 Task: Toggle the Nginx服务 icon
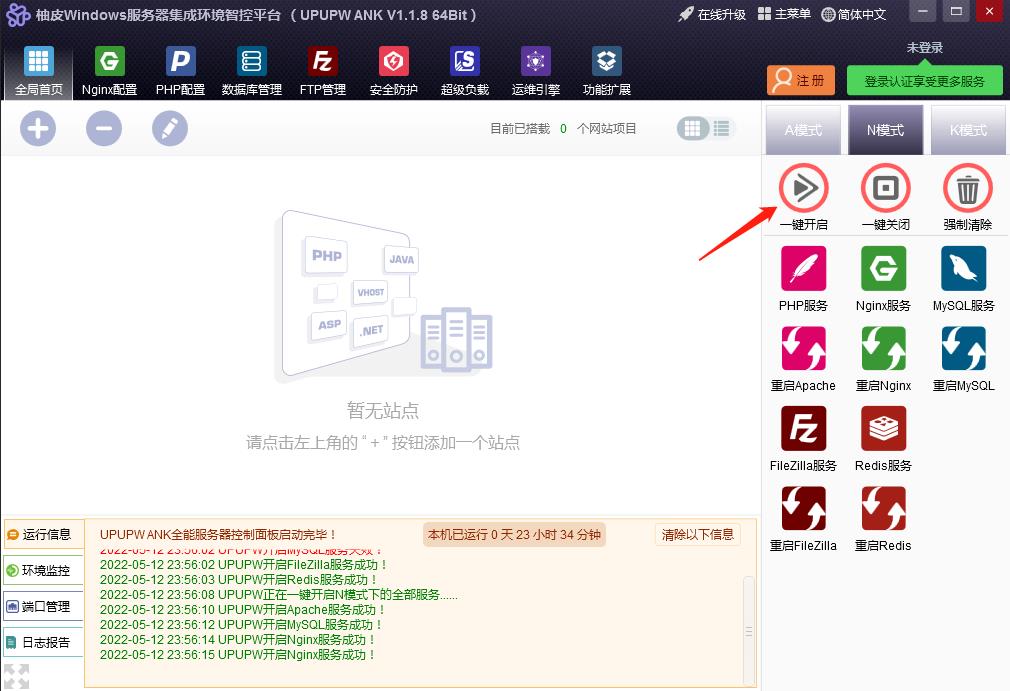click(883, 269)
